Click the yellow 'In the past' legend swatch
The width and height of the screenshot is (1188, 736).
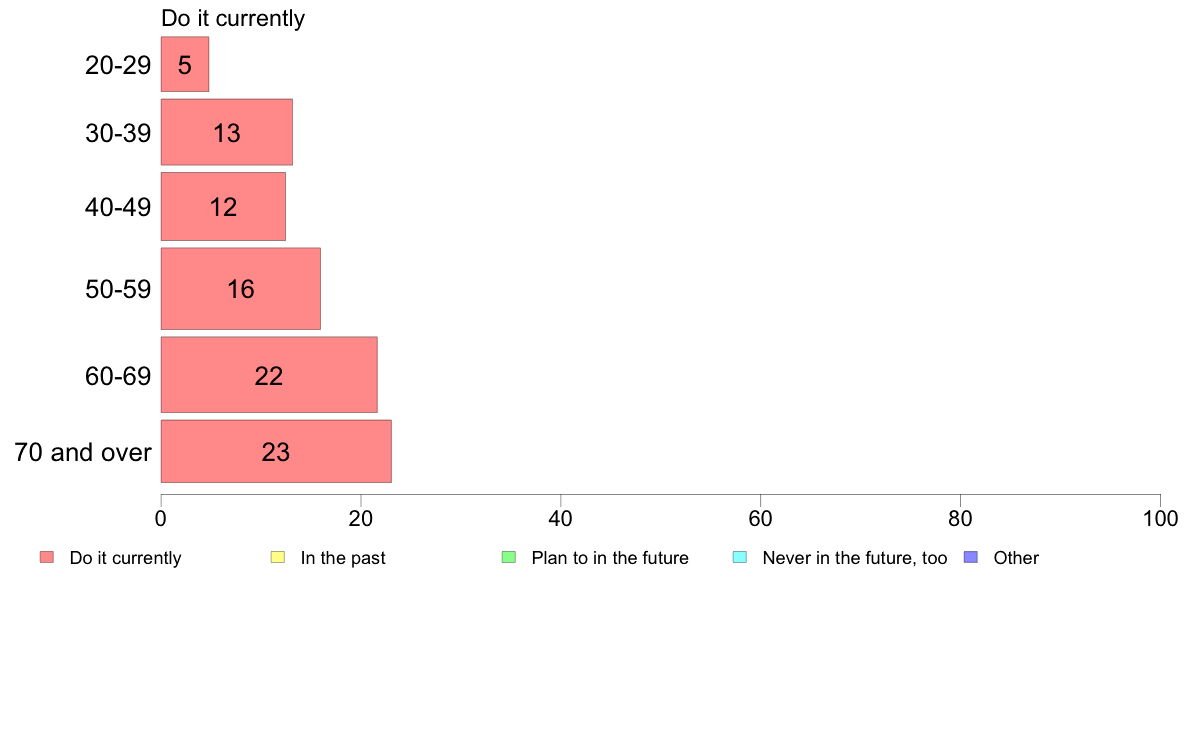pos(278,557)
